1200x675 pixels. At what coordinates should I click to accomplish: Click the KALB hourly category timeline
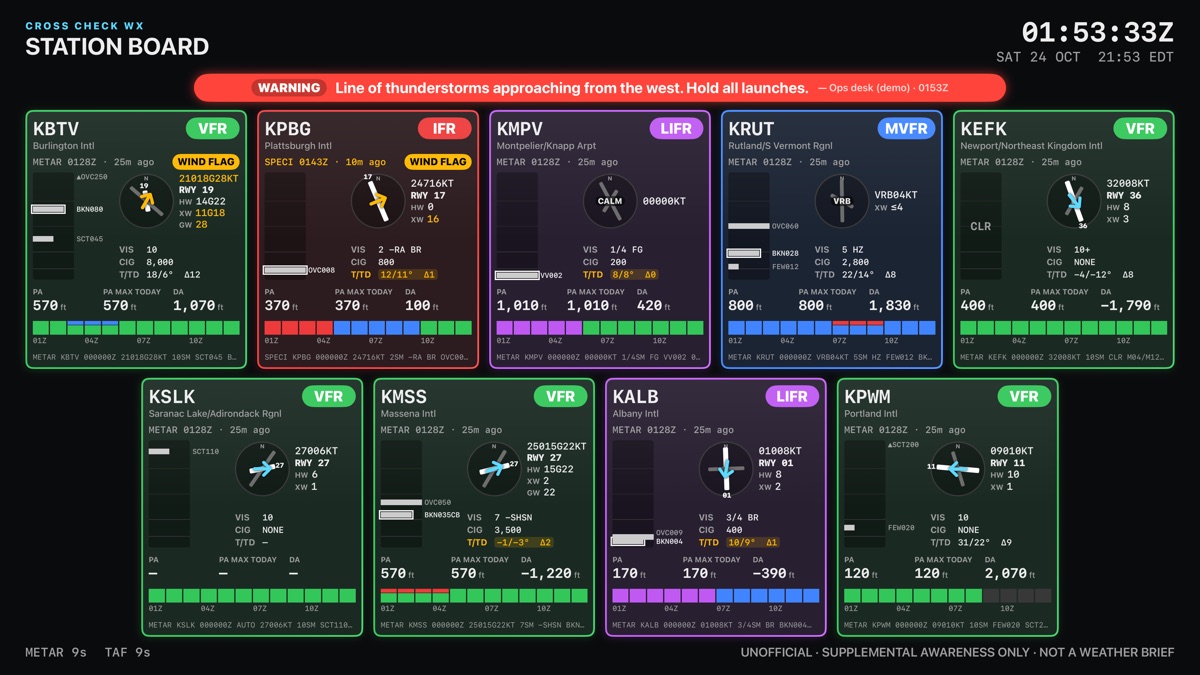(x=716, y=595)
